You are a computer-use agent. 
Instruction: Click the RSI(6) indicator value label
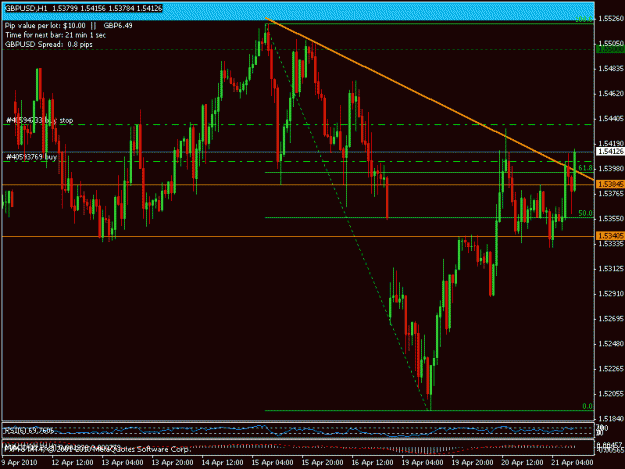(x=29, y=431)
